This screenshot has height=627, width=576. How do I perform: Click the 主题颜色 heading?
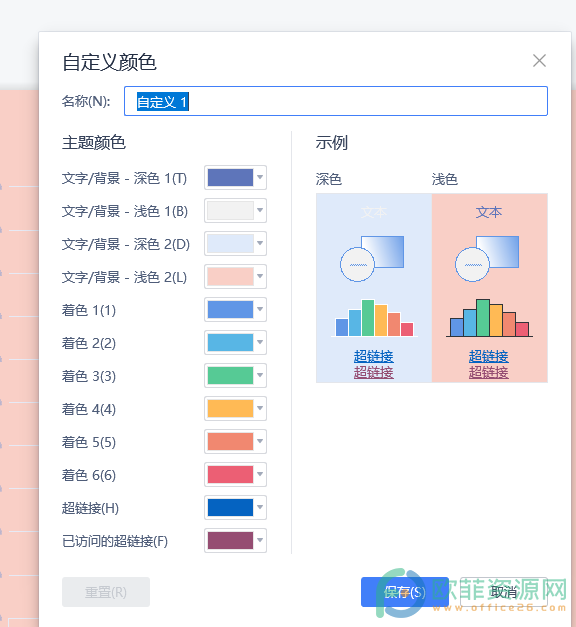click(x=94, y=142)
